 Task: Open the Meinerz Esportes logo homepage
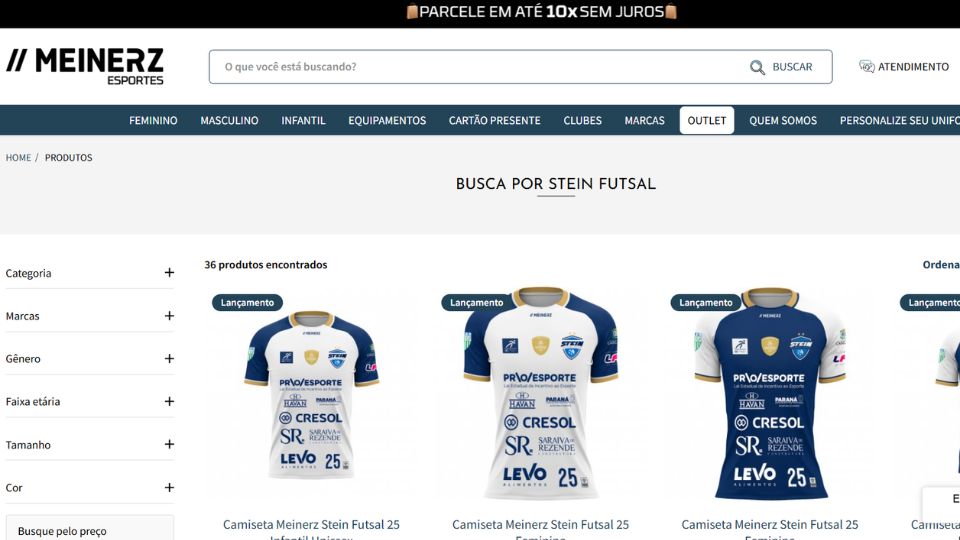click(84, 66)
